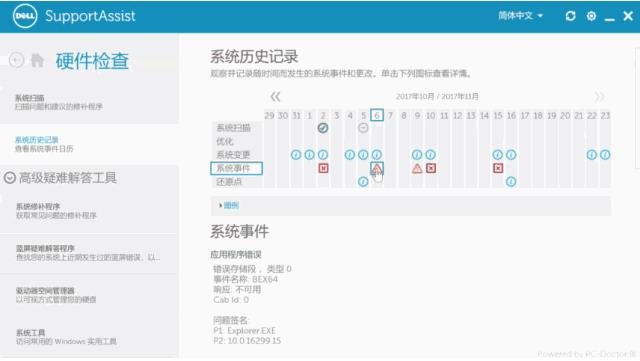
Task: Open 系统事件 warning triangle on day 6
Action: click(377, 168)
